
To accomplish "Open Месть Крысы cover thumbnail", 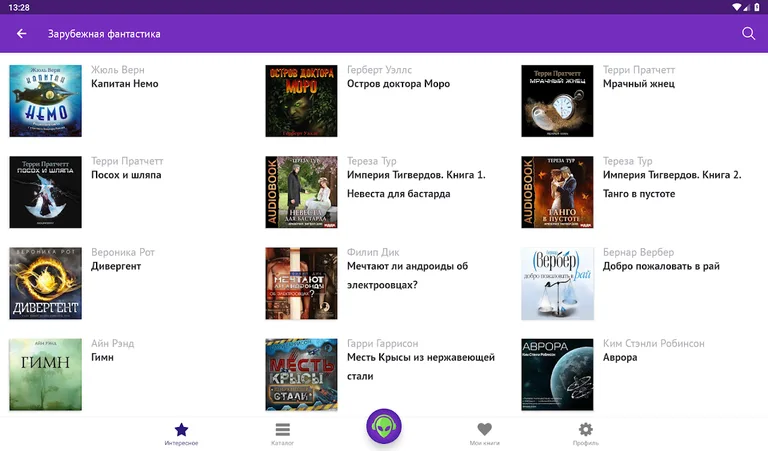I will [x=301, y=374].
